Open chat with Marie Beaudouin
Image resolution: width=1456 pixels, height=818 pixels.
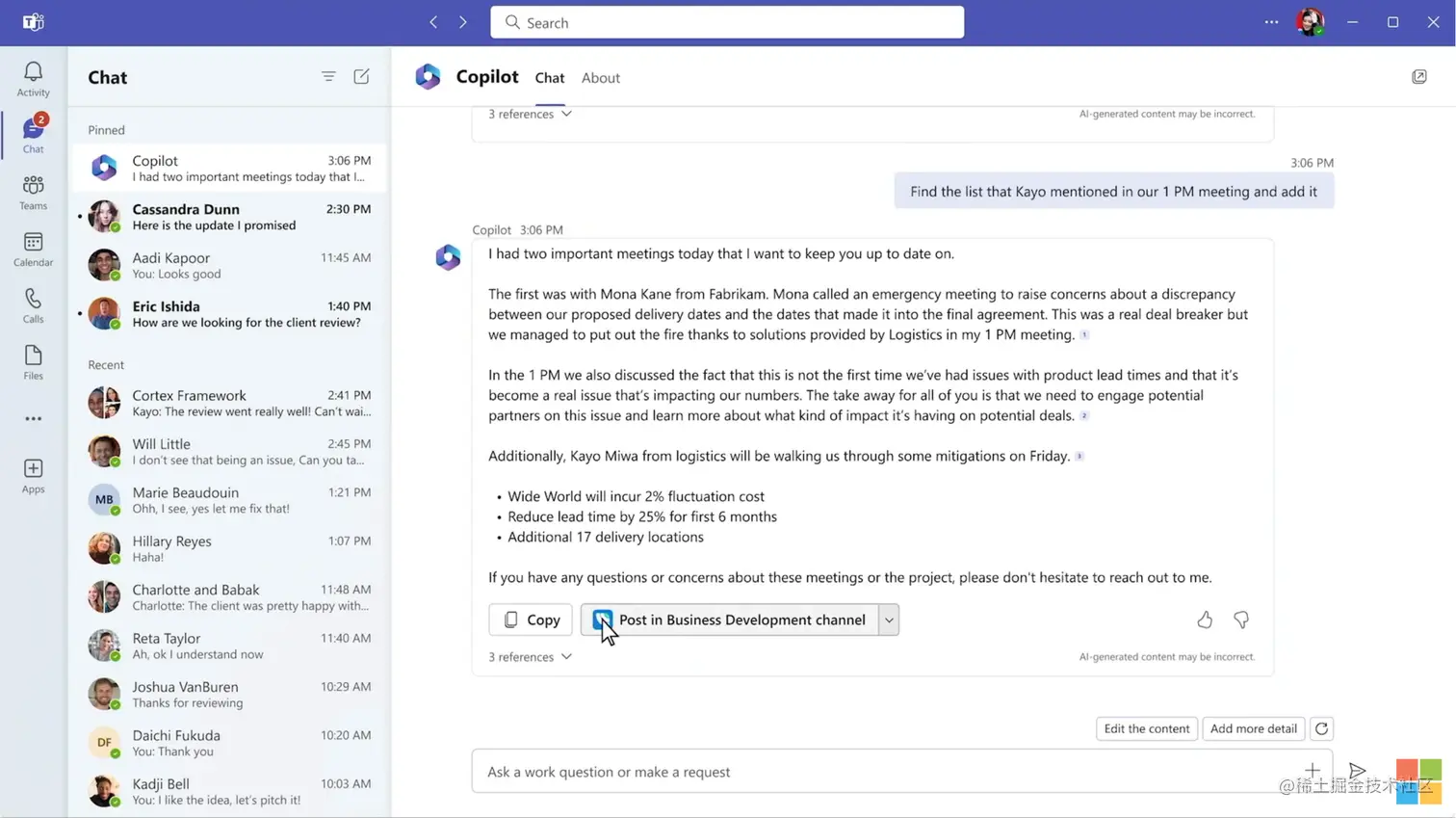click(x=230, y=499)
